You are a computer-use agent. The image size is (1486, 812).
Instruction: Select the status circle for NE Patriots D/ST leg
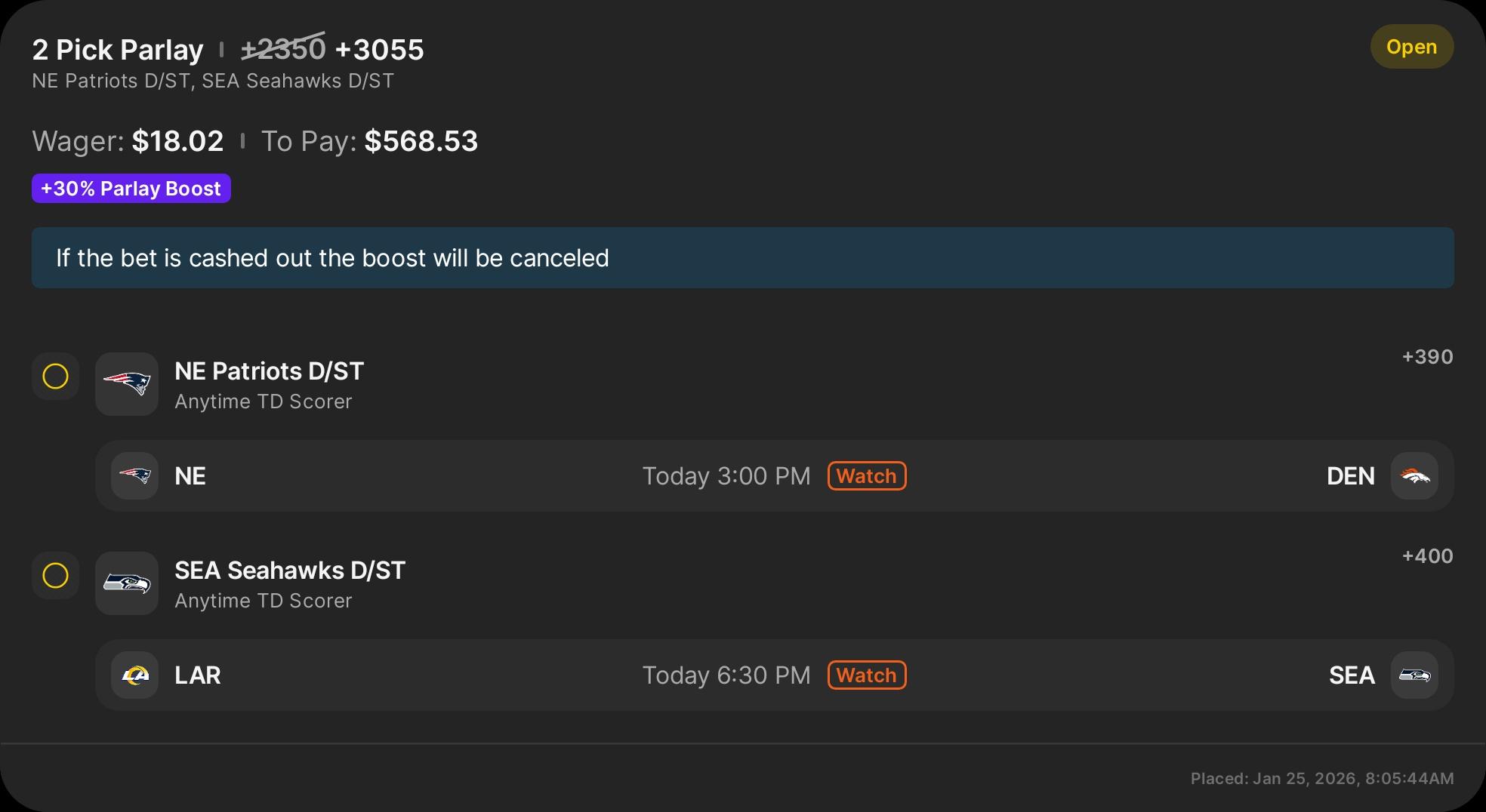55,376
